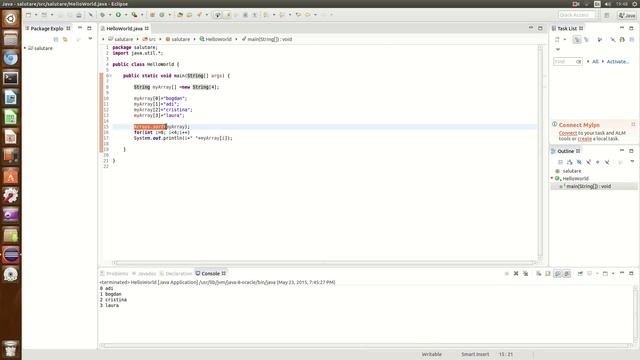Viewport: 640px width, 360px height.
Task: Open Ubuntu Dash home from launcher
Action: tap(11, 19)
